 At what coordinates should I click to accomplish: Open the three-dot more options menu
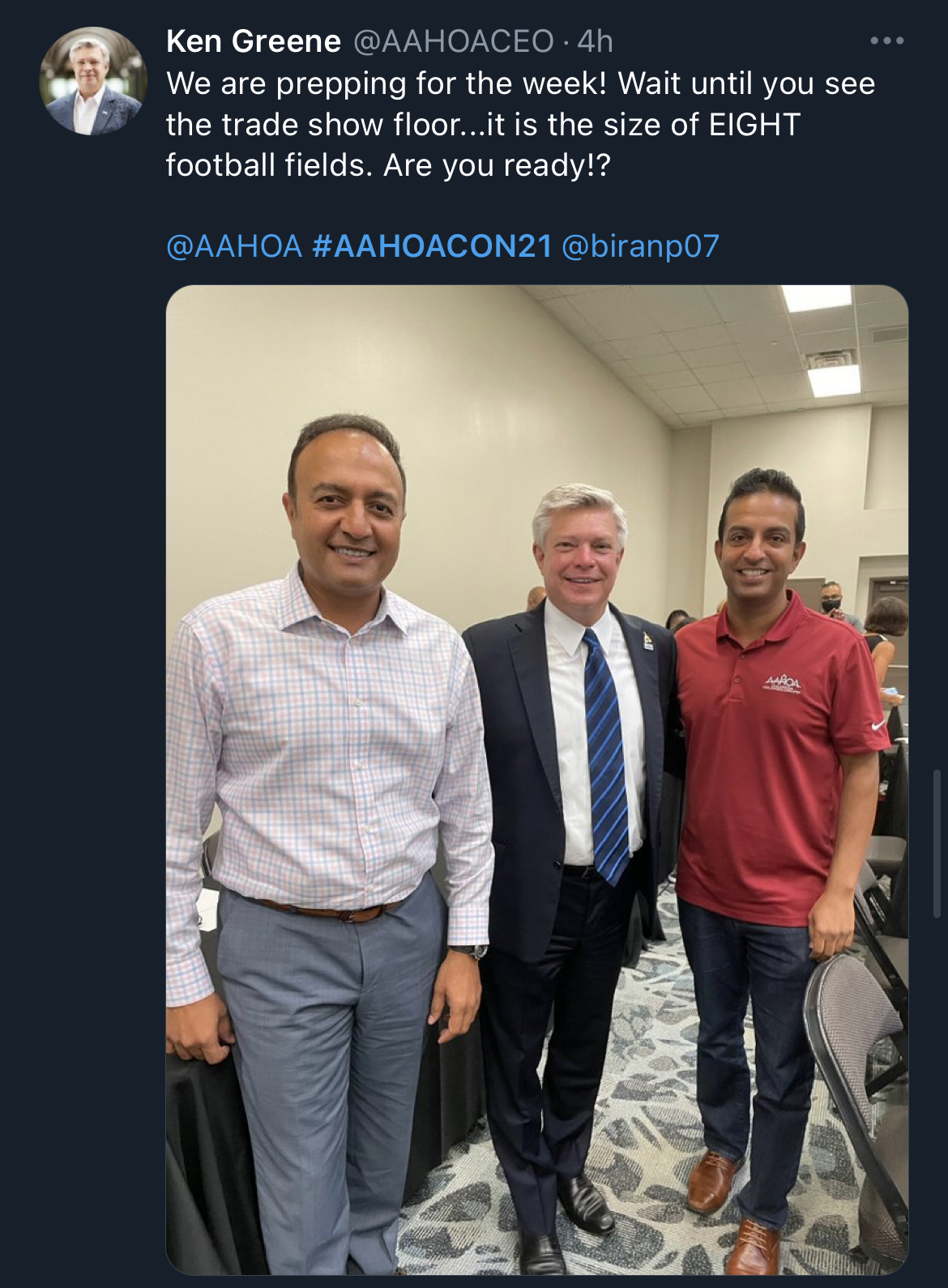886,41
